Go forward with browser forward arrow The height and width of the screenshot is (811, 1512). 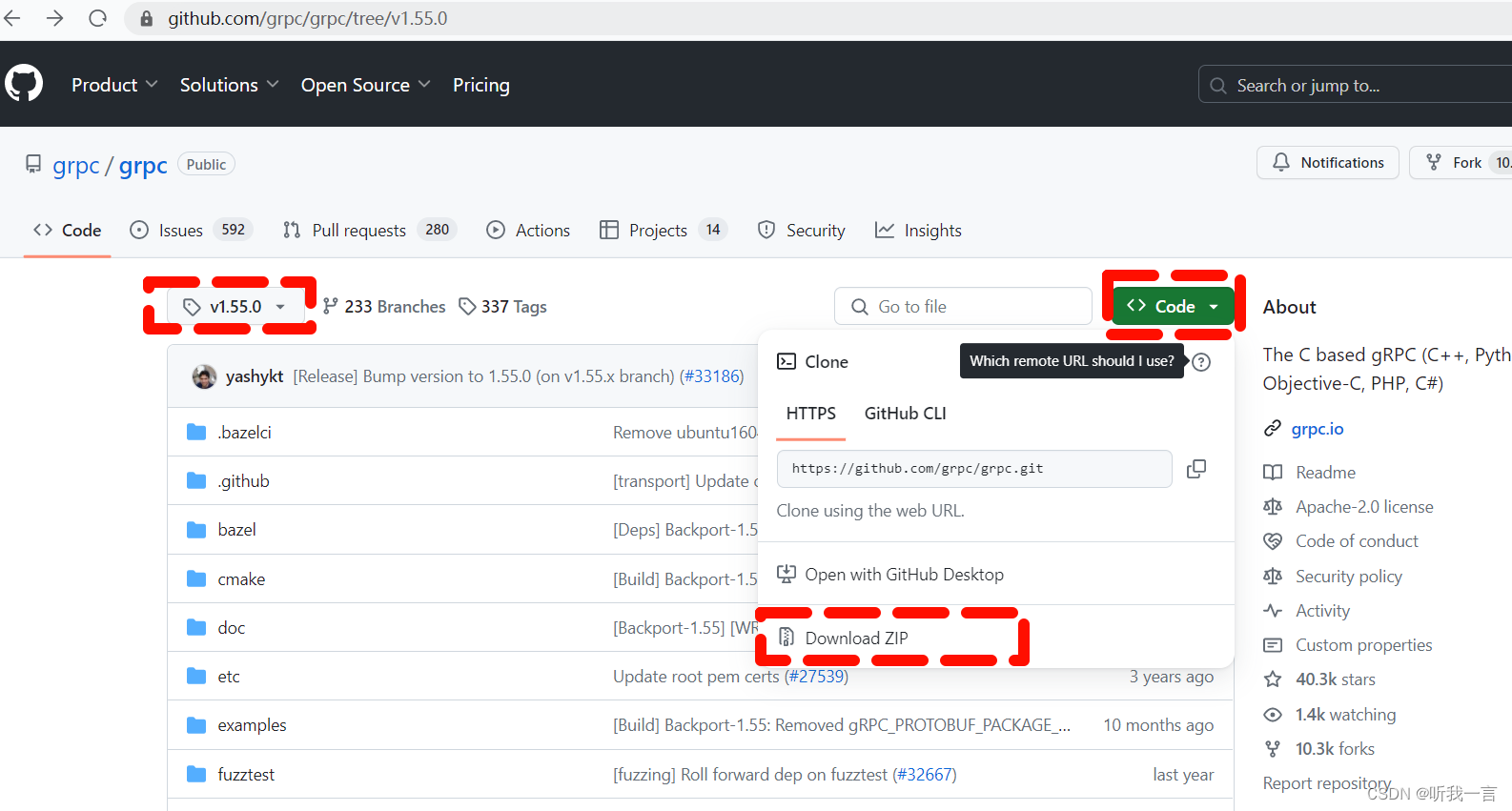(54, 18)
